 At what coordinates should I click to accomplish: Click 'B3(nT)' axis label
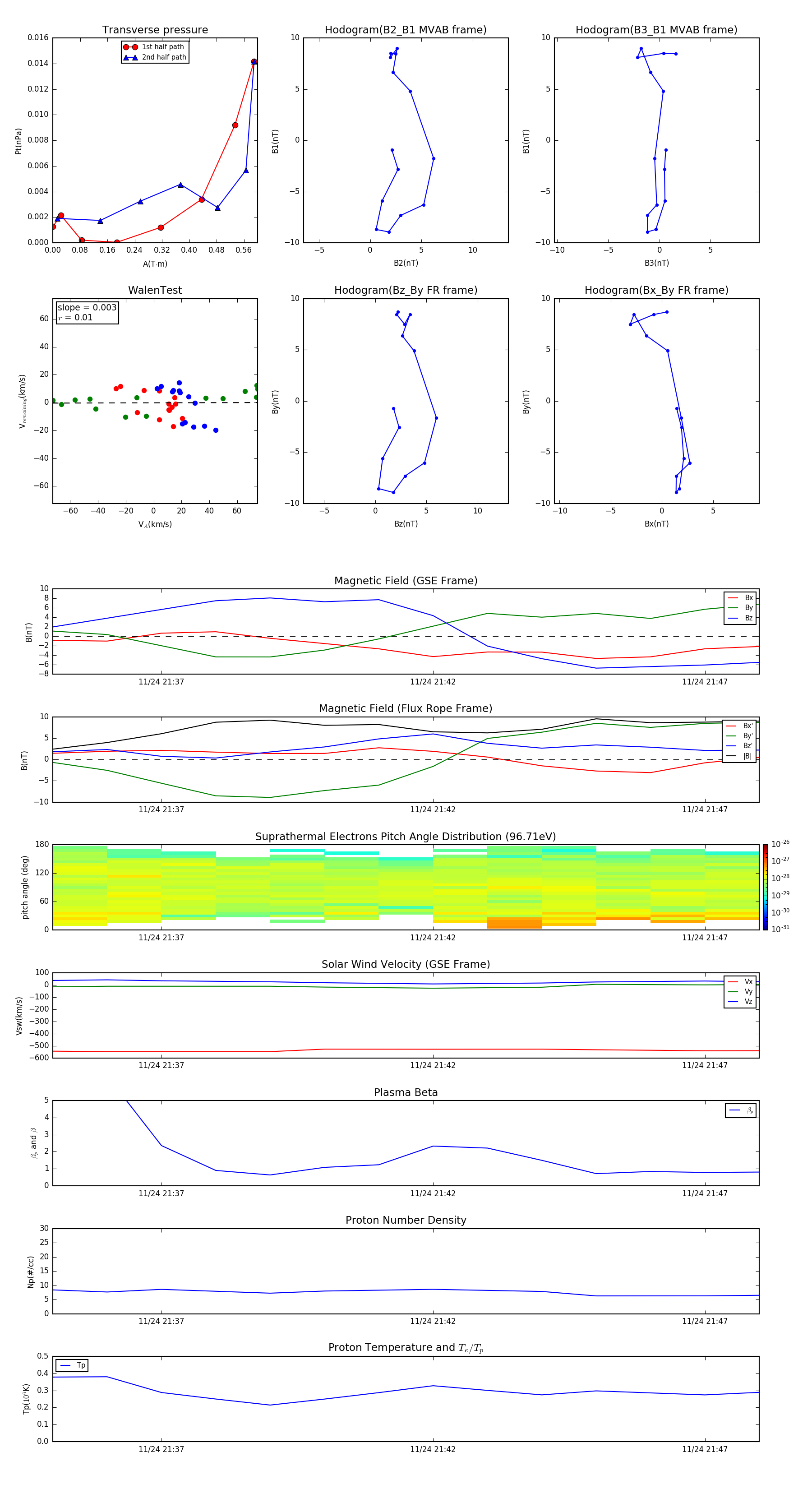tap(656, 263)
